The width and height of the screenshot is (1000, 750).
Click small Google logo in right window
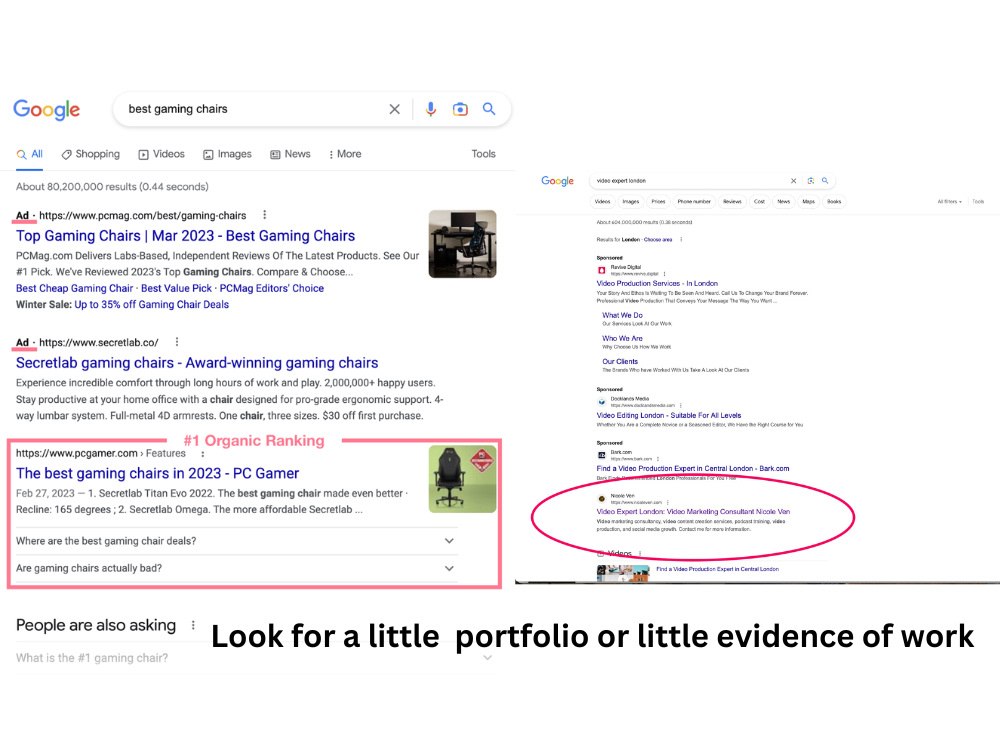557,181
